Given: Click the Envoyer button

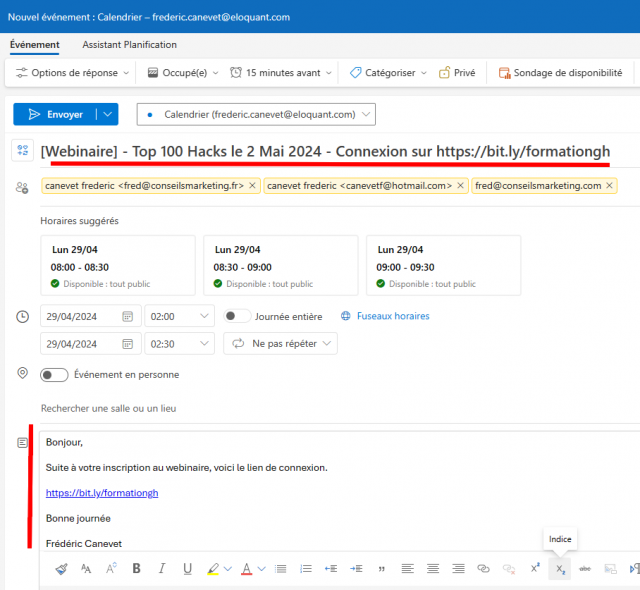Looking at the screenshot, I should [55, 114].
